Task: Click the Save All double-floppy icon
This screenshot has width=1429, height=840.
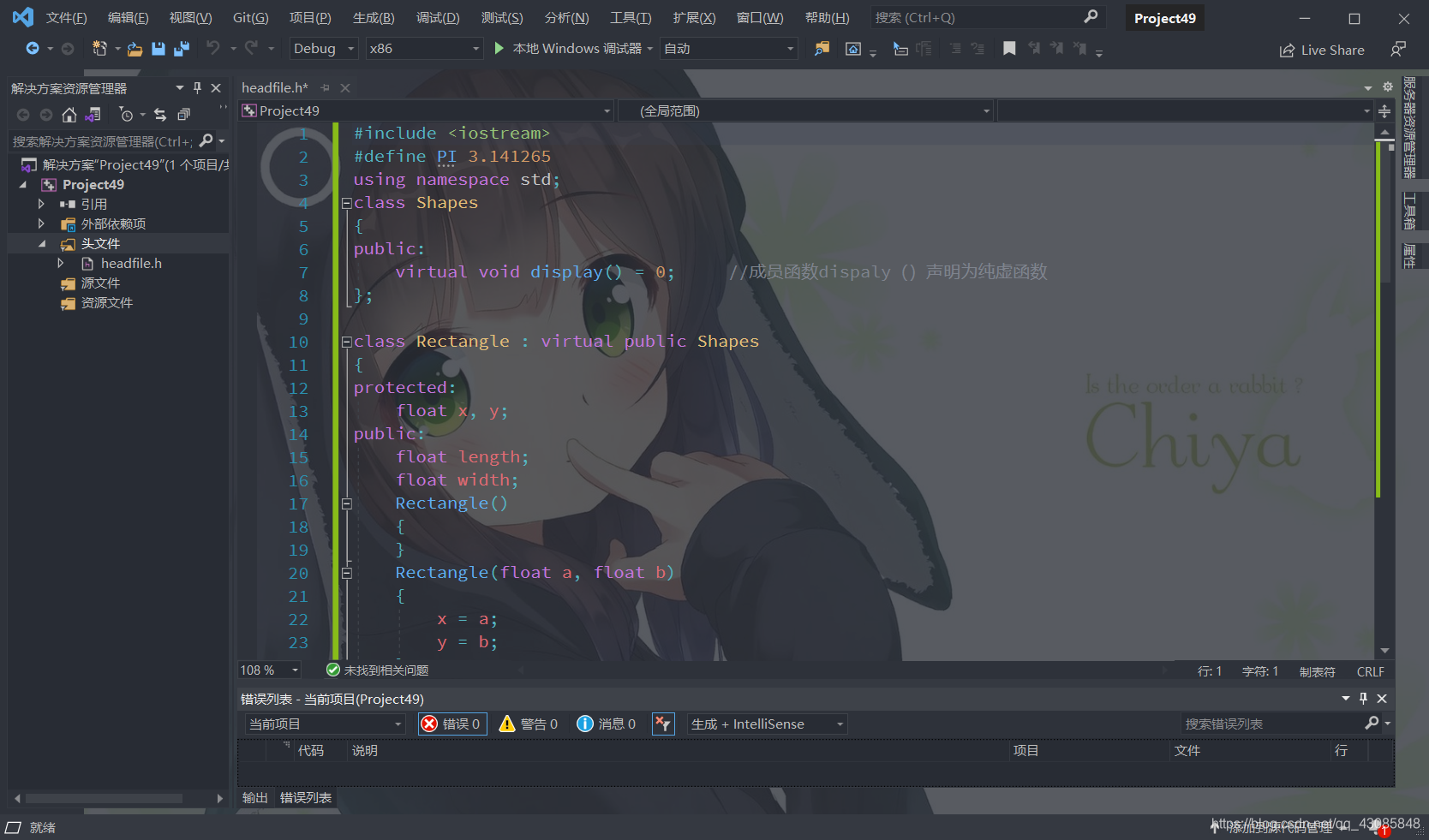Action: [x=181, y=49]
